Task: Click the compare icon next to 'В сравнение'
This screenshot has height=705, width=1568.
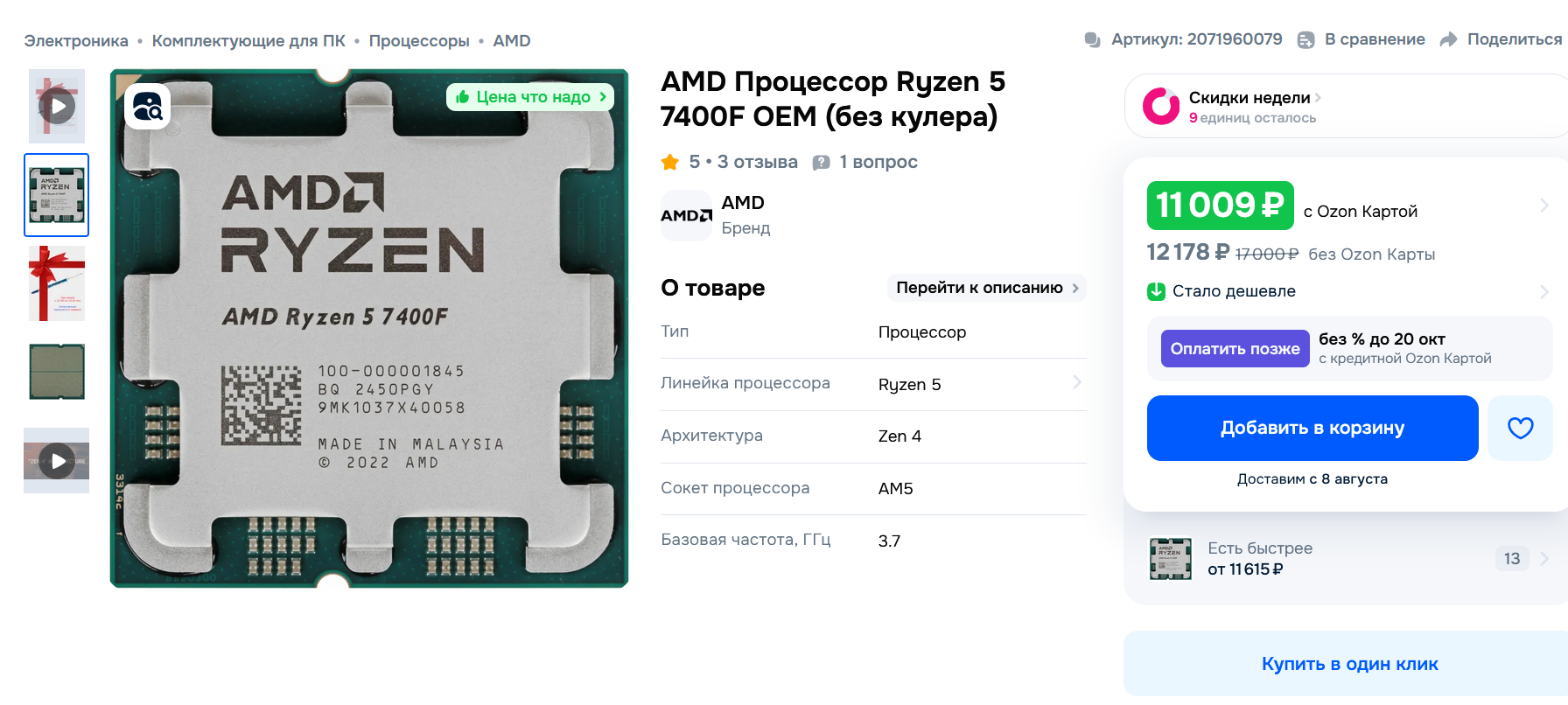Action: pos(1305,39)
